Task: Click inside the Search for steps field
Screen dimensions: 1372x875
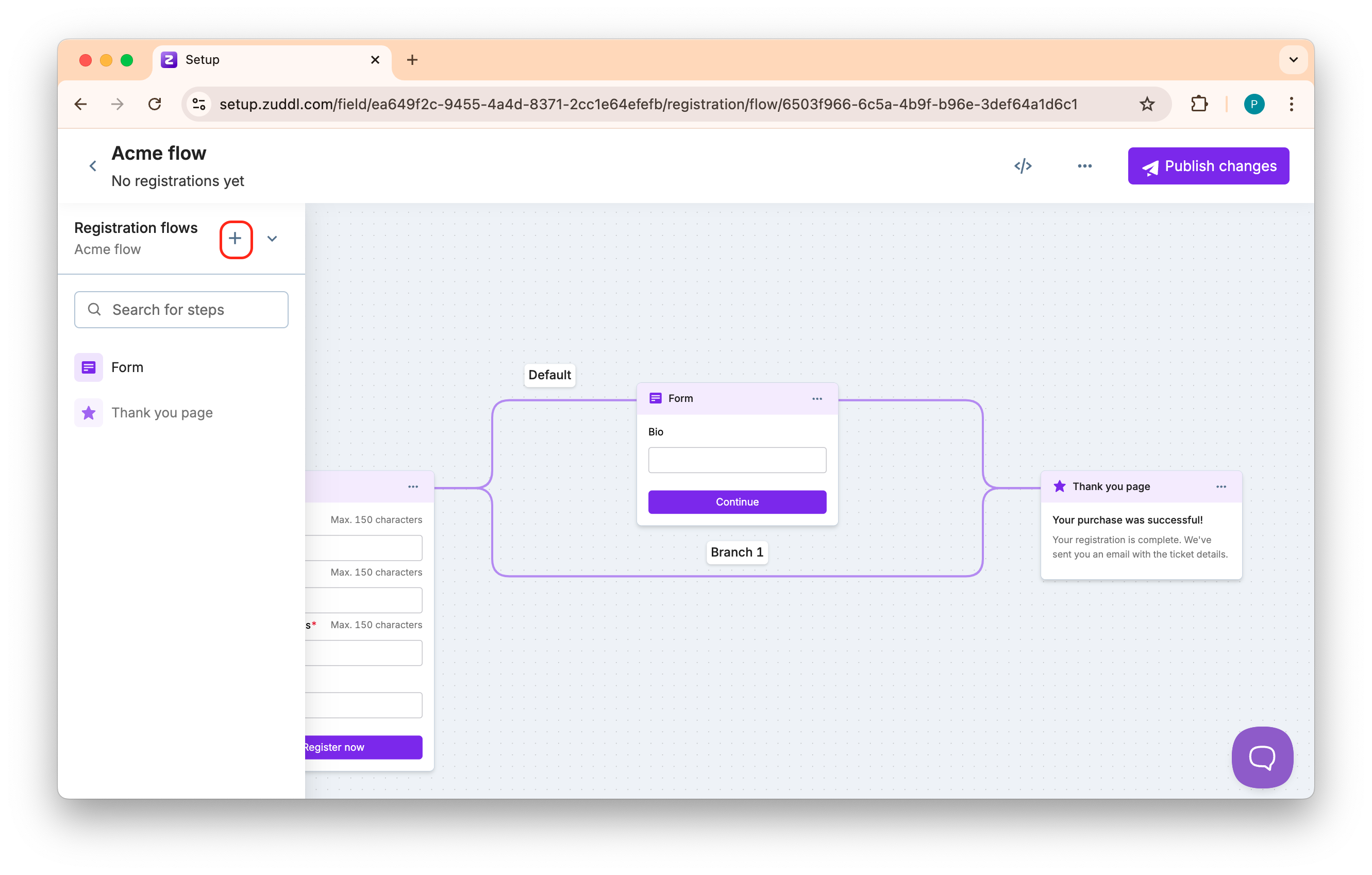Action: 181,310
